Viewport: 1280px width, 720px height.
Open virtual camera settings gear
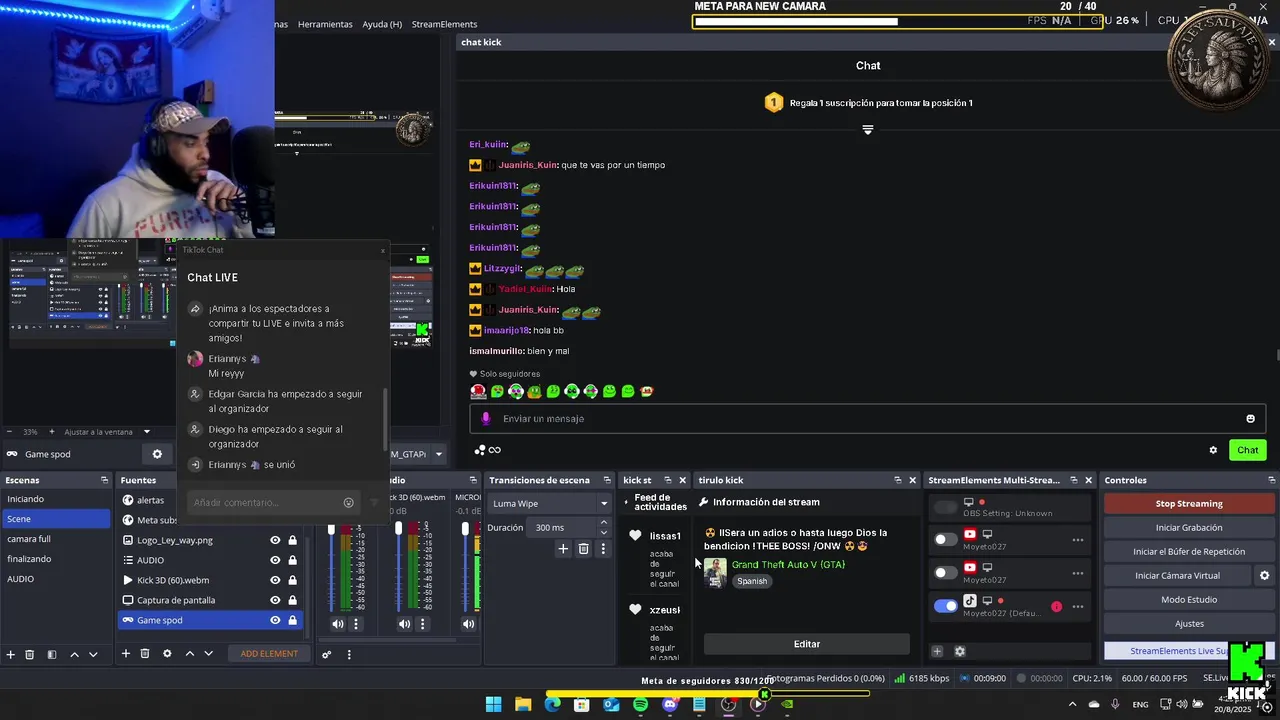(1264, 576)
